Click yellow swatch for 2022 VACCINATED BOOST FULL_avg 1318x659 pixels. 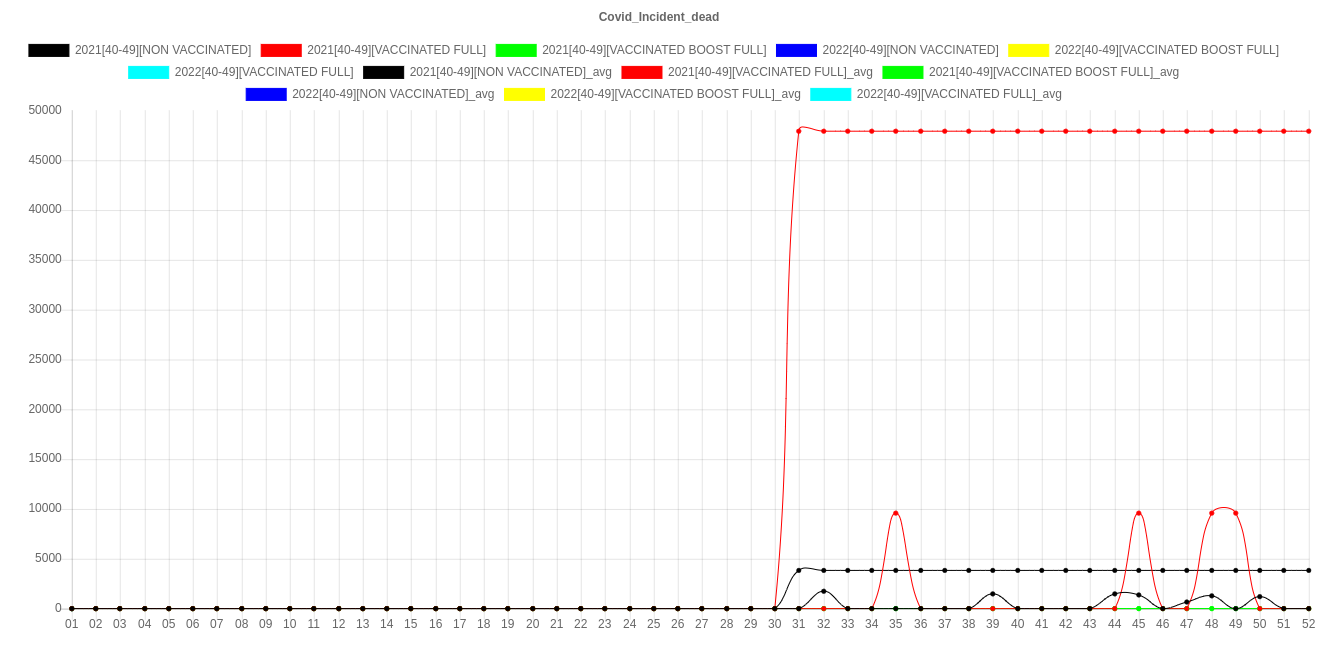pyautogui.click(x=524, y=94)
